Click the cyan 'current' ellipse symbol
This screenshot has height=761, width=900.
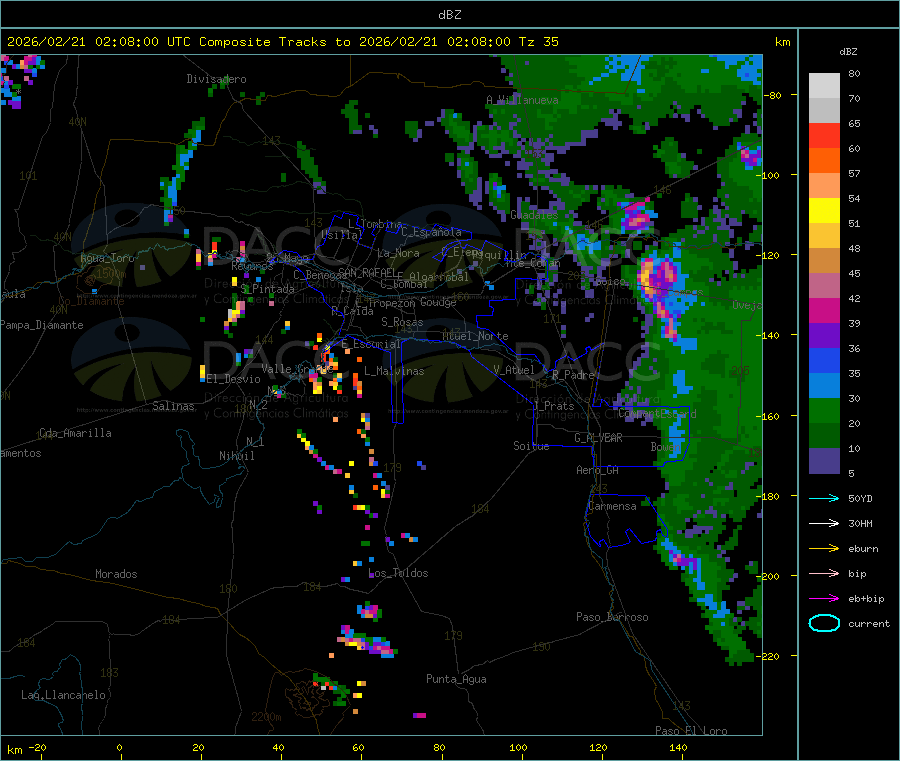click(x=824, y=623)
